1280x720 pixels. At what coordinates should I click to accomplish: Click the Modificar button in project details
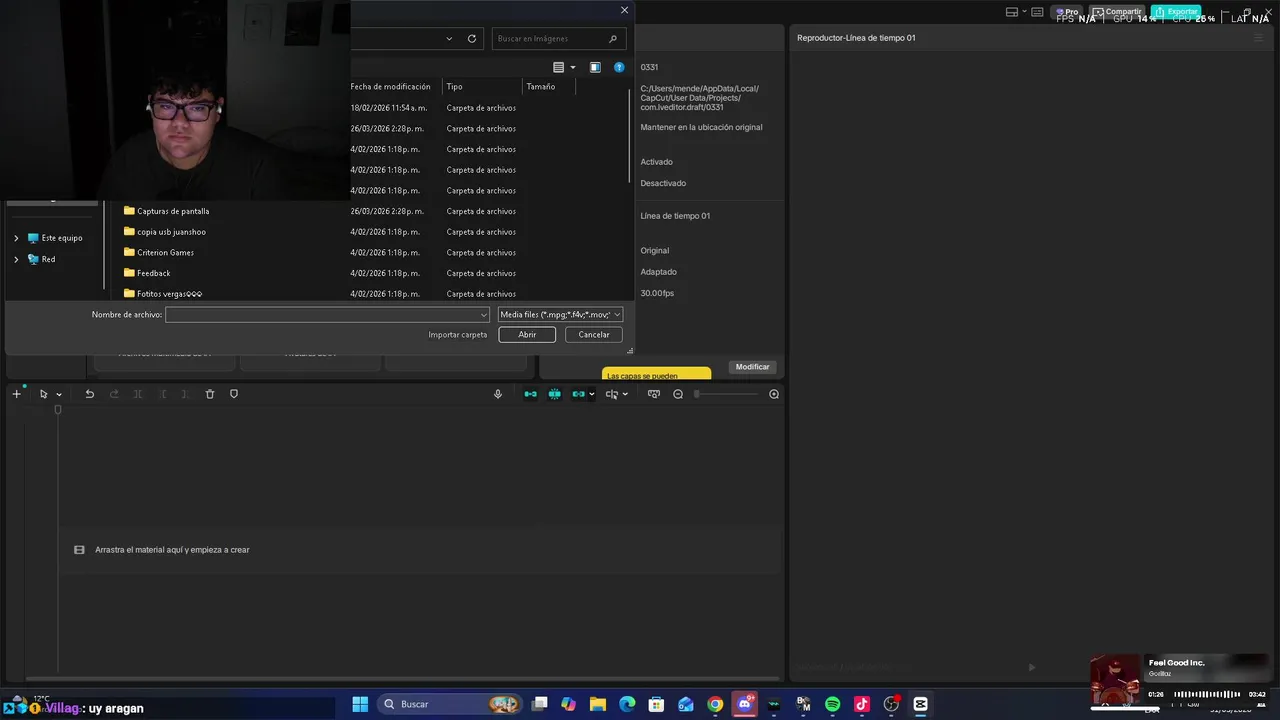click(x=752, y=367)
